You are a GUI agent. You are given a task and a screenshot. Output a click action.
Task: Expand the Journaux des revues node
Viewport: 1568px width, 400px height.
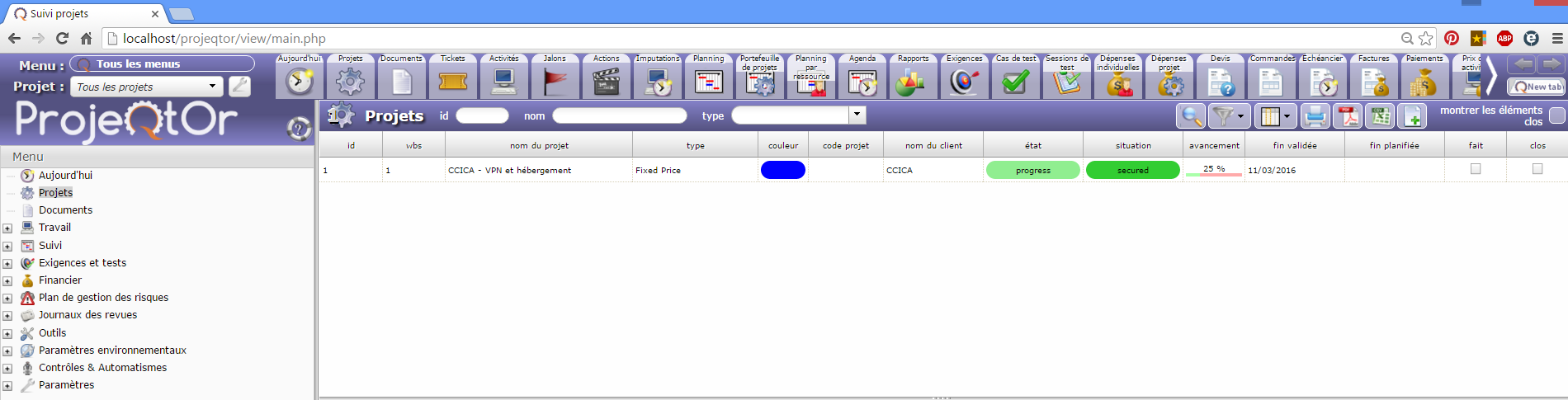tap(7, 316)
